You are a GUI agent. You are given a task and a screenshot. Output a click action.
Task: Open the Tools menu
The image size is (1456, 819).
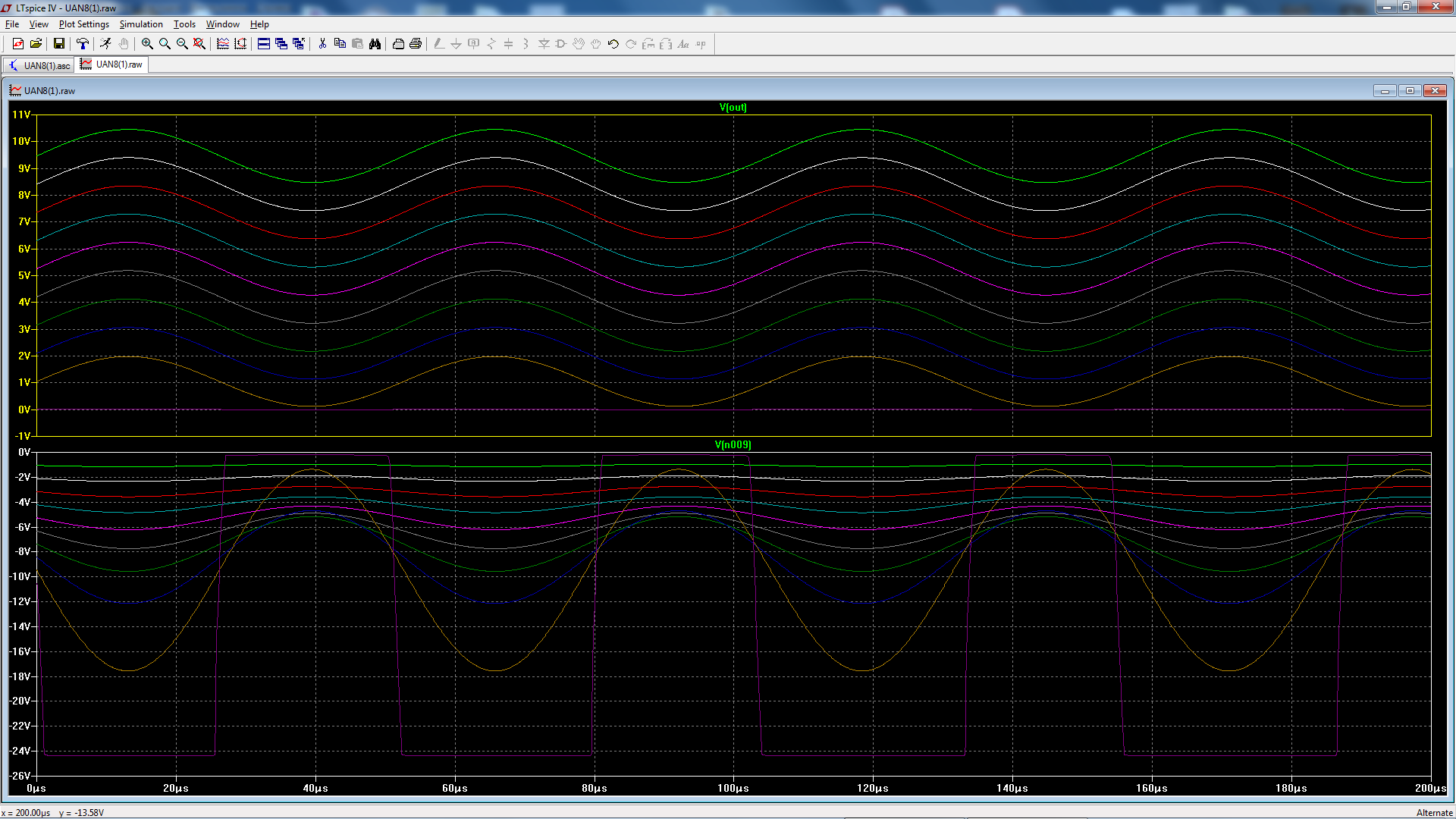[184, 24]
